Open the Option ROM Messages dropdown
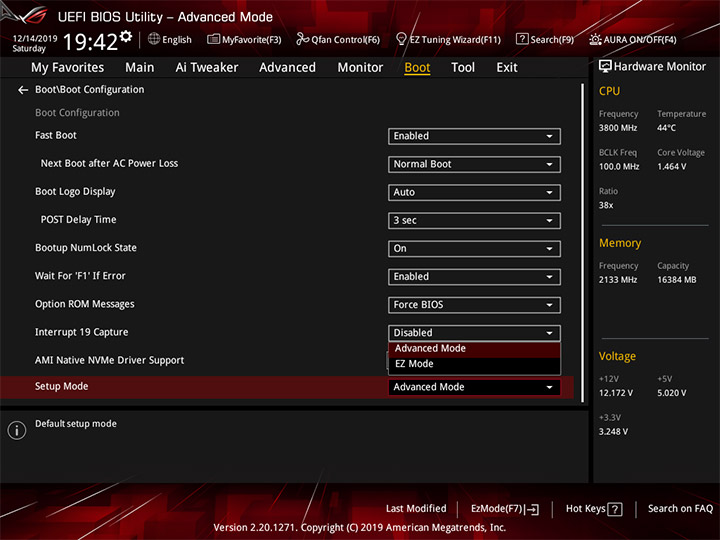The image size is (720, 540). click(474, 305)
